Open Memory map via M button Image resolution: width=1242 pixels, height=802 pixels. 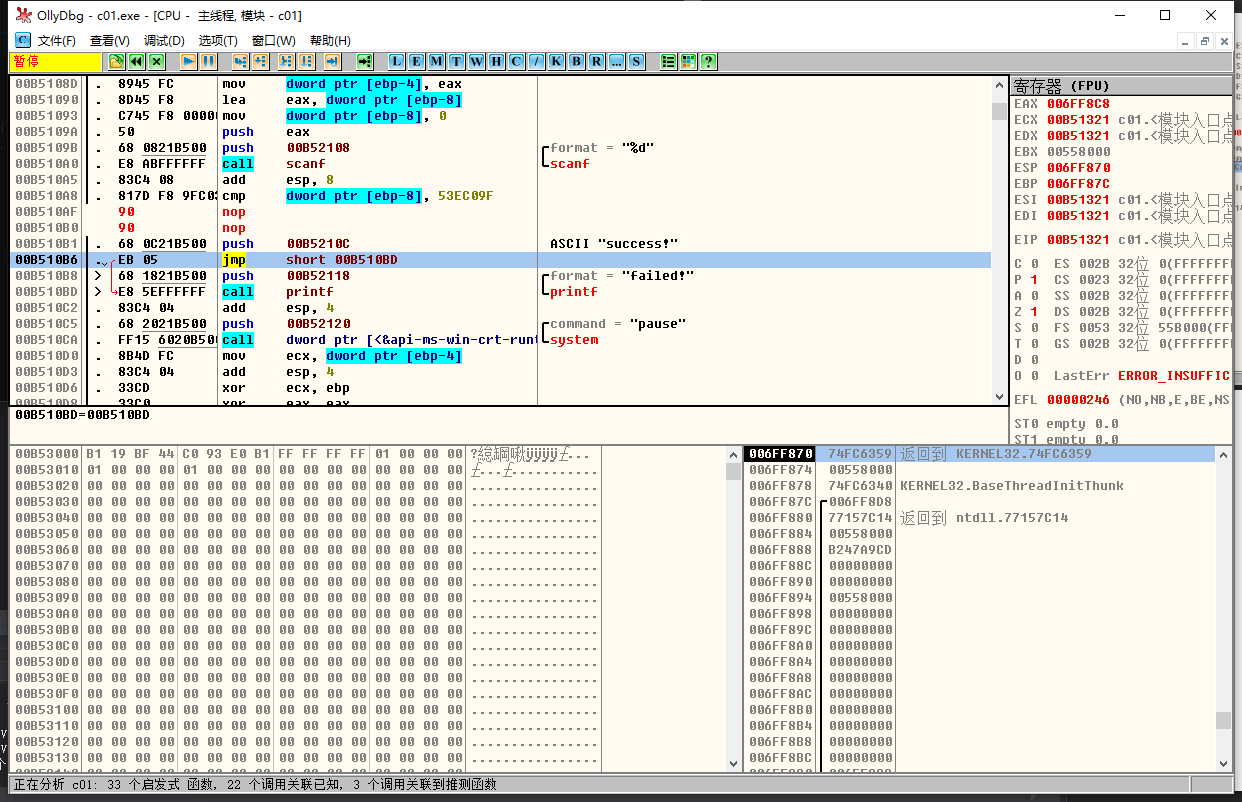pos(436,61)
